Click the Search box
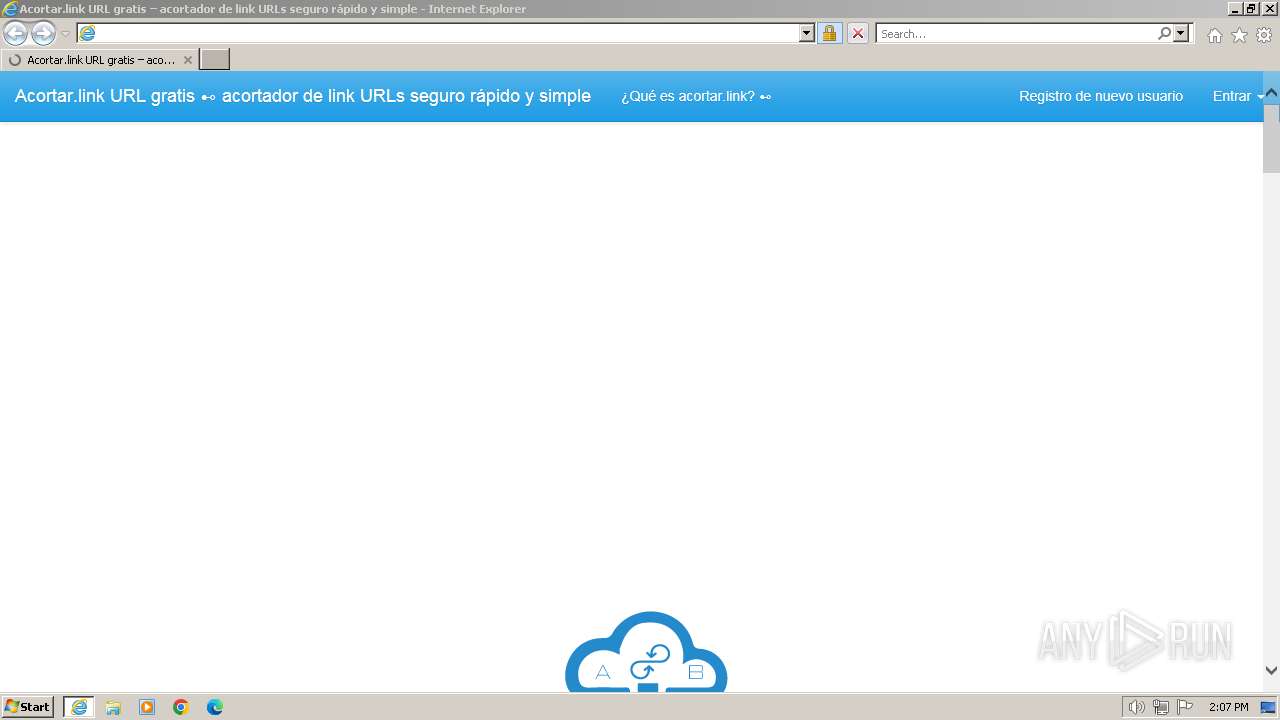This screenshot has width=1280, height=720. (1016, 34)
